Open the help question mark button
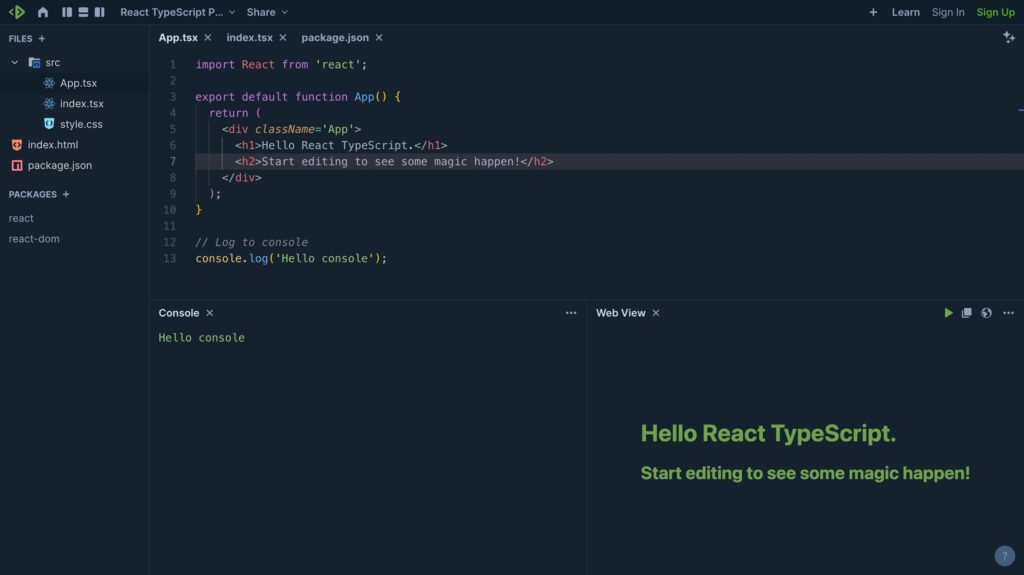1024x575 pixels. 1004,556
